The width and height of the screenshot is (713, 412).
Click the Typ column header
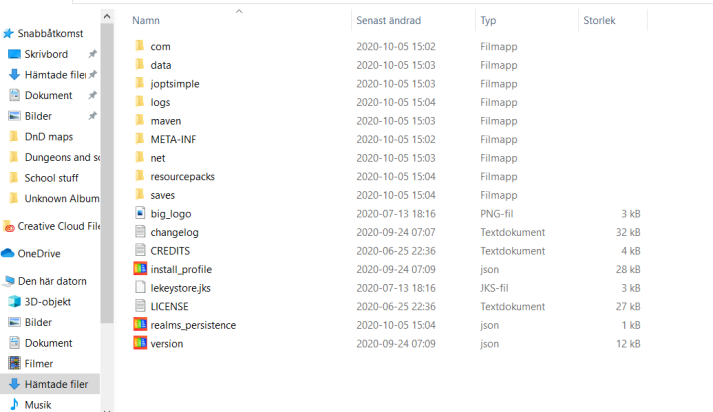[x=488, y=20]
